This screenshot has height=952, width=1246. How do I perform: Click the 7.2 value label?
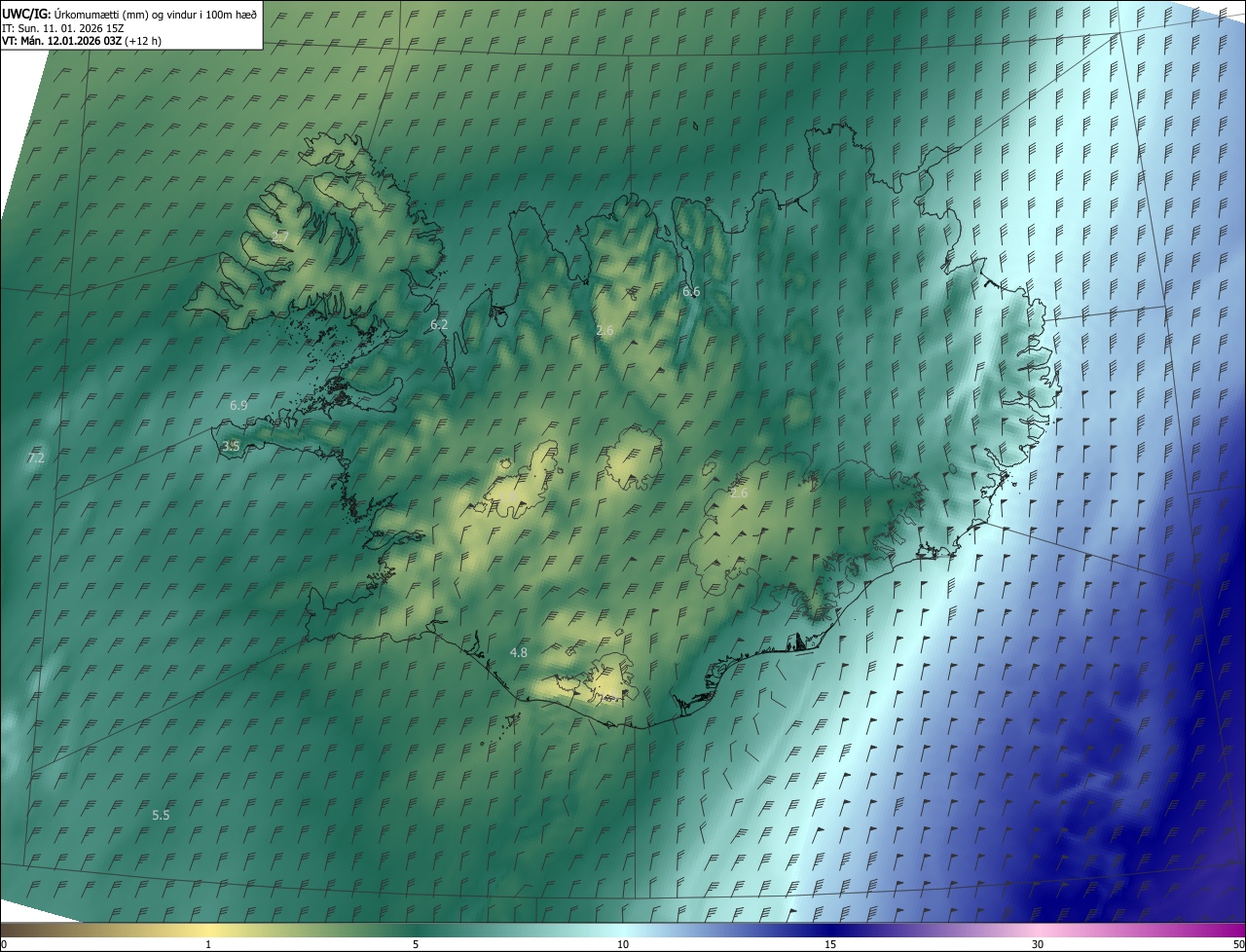point(36,457)
